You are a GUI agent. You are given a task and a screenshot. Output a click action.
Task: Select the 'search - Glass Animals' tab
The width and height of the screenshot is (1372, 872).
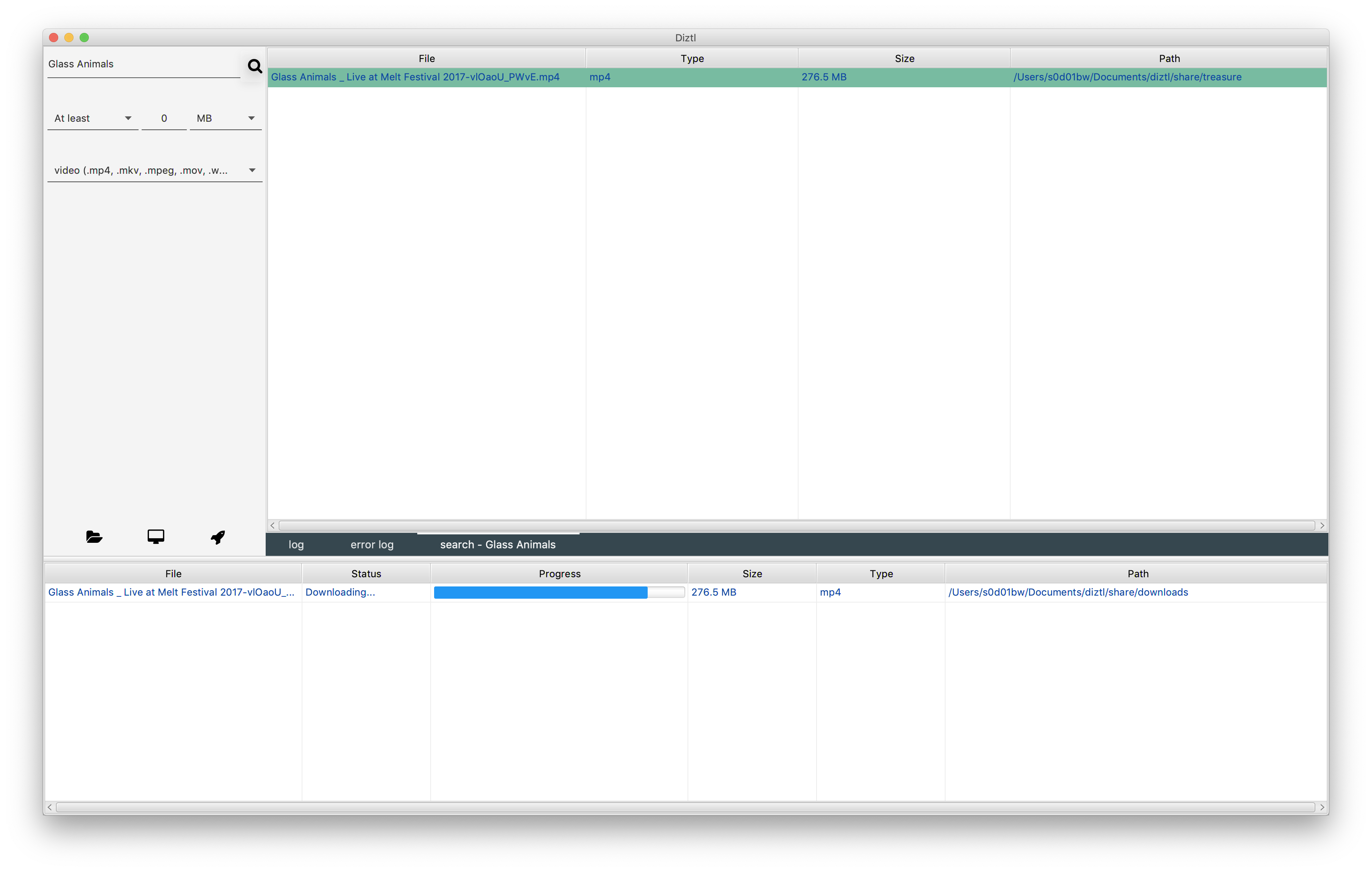[x=497, y=544]
